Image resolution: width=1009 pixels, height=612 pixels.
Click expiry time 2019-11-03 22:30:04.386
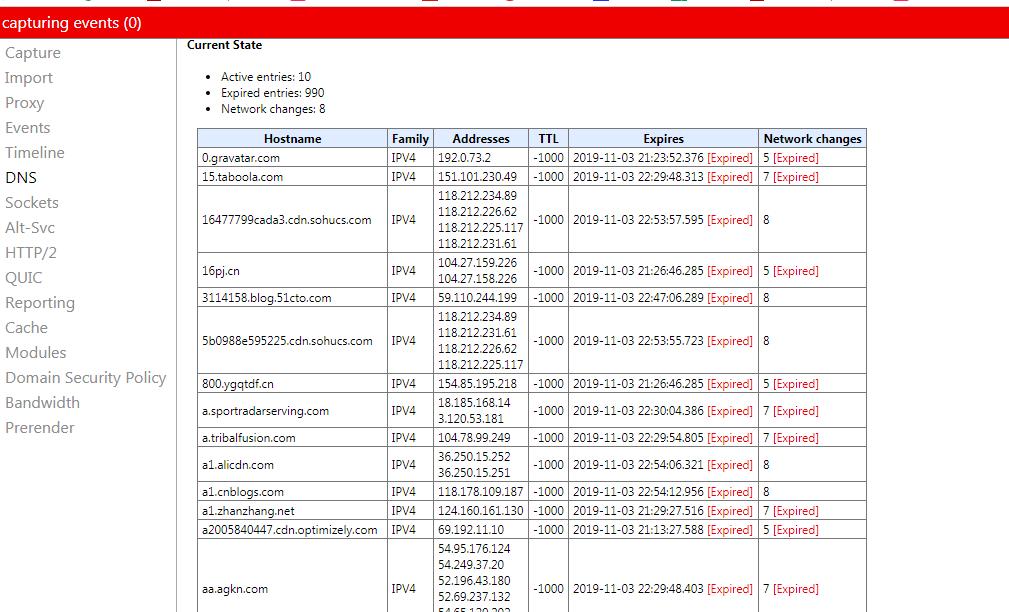tap(638, 411)
